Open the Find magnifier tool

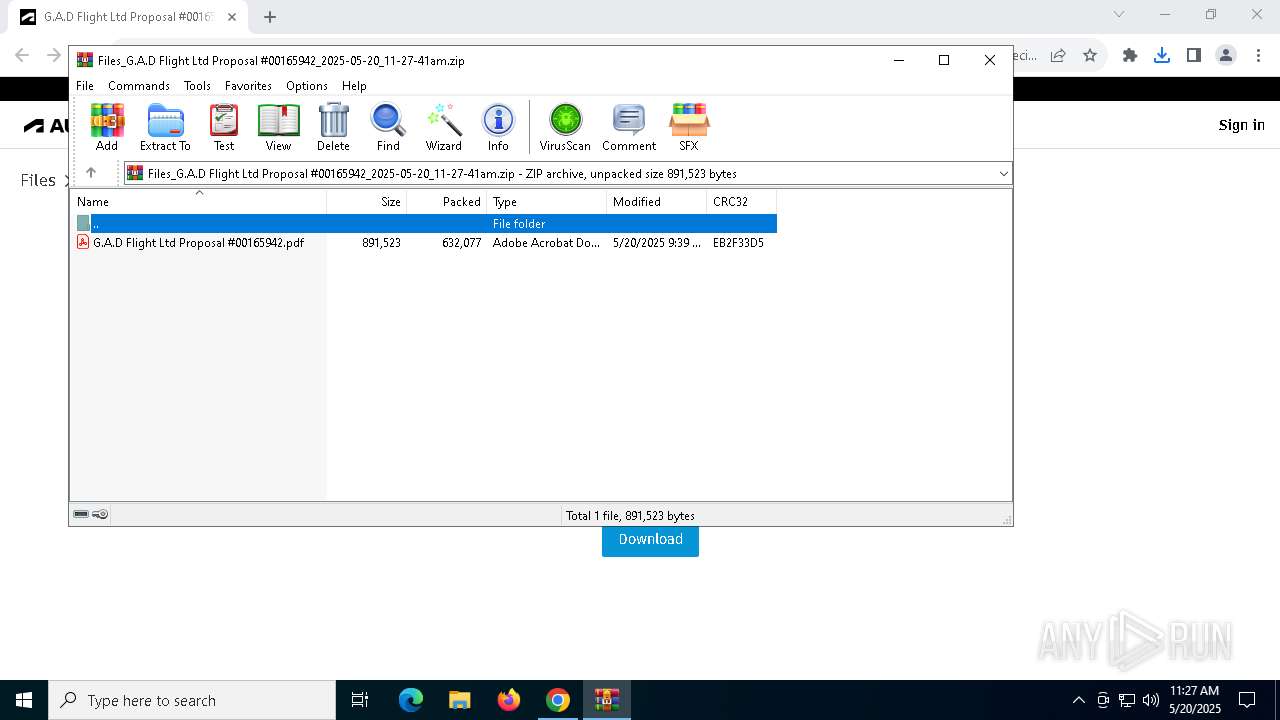click(388, 127)
